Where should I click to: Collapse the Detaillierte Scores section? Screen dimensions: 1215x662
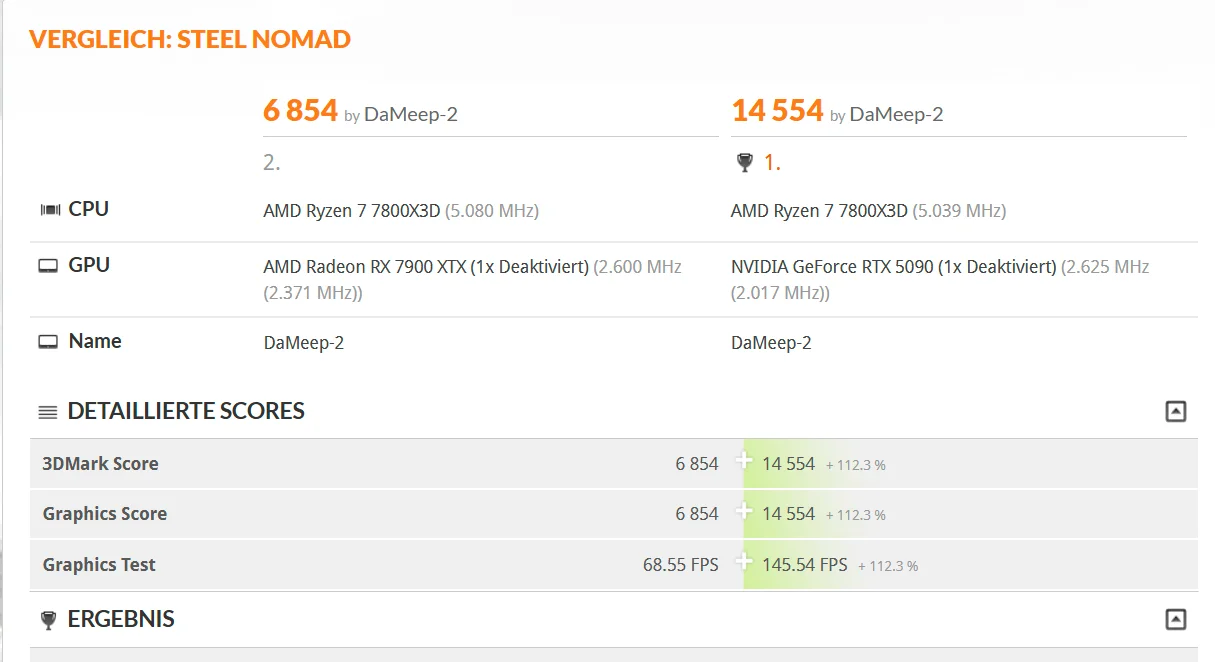pos(1176,411)
